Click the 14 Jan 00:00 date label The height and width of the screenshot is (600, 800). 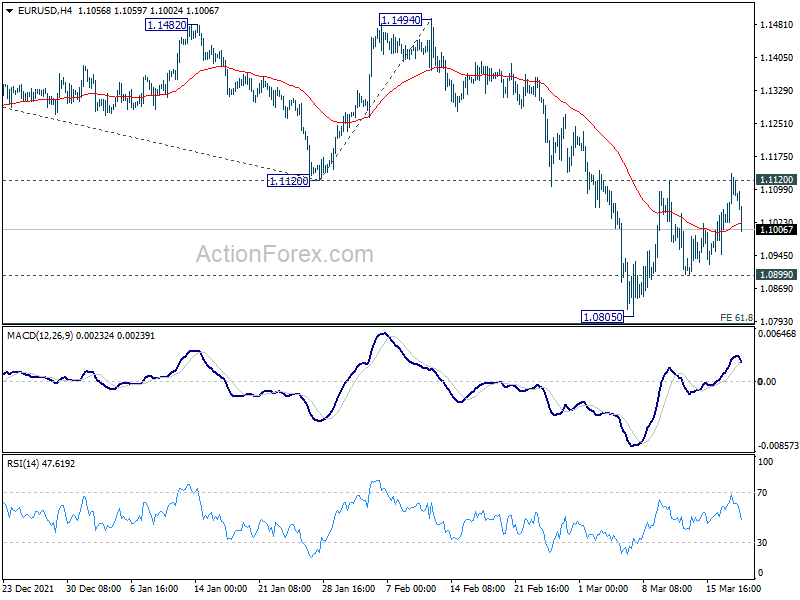(220, 589)
